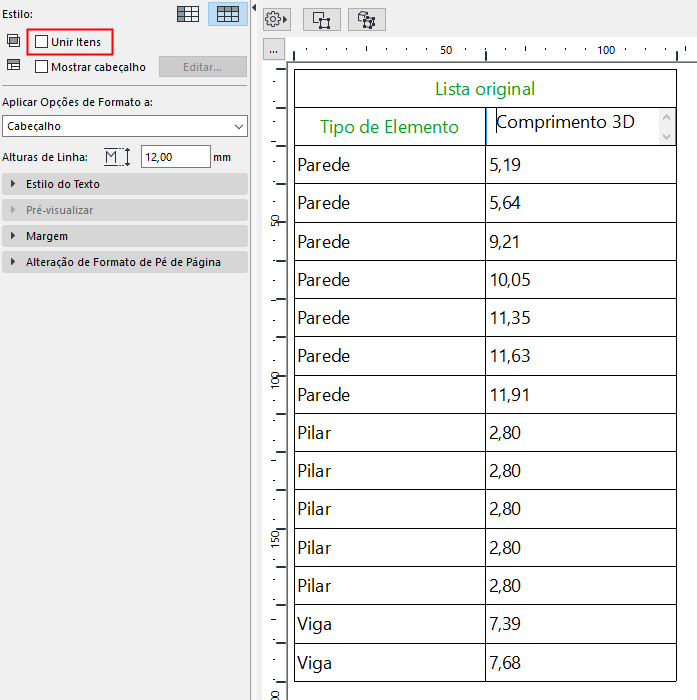The width and height of the screenshot is (697, 700).
Task: Select the cell with value 5,19
Action: click(581, 165)
